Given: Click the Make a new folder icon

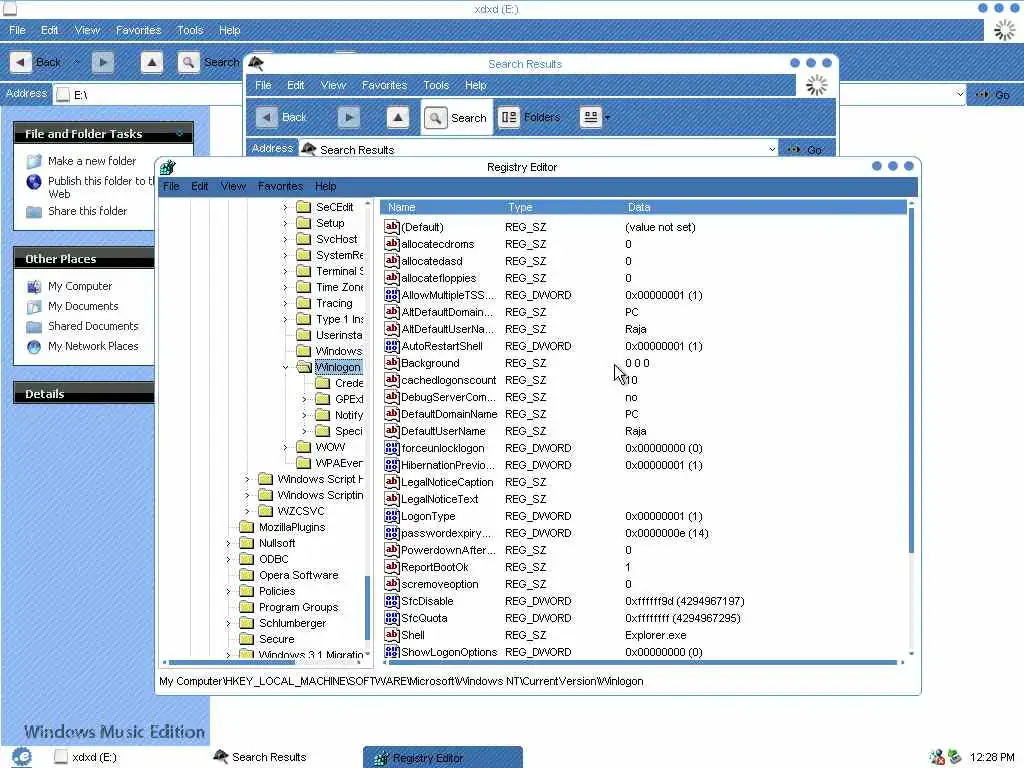Looking at the screenshot, I should click(x=34, y=161).
